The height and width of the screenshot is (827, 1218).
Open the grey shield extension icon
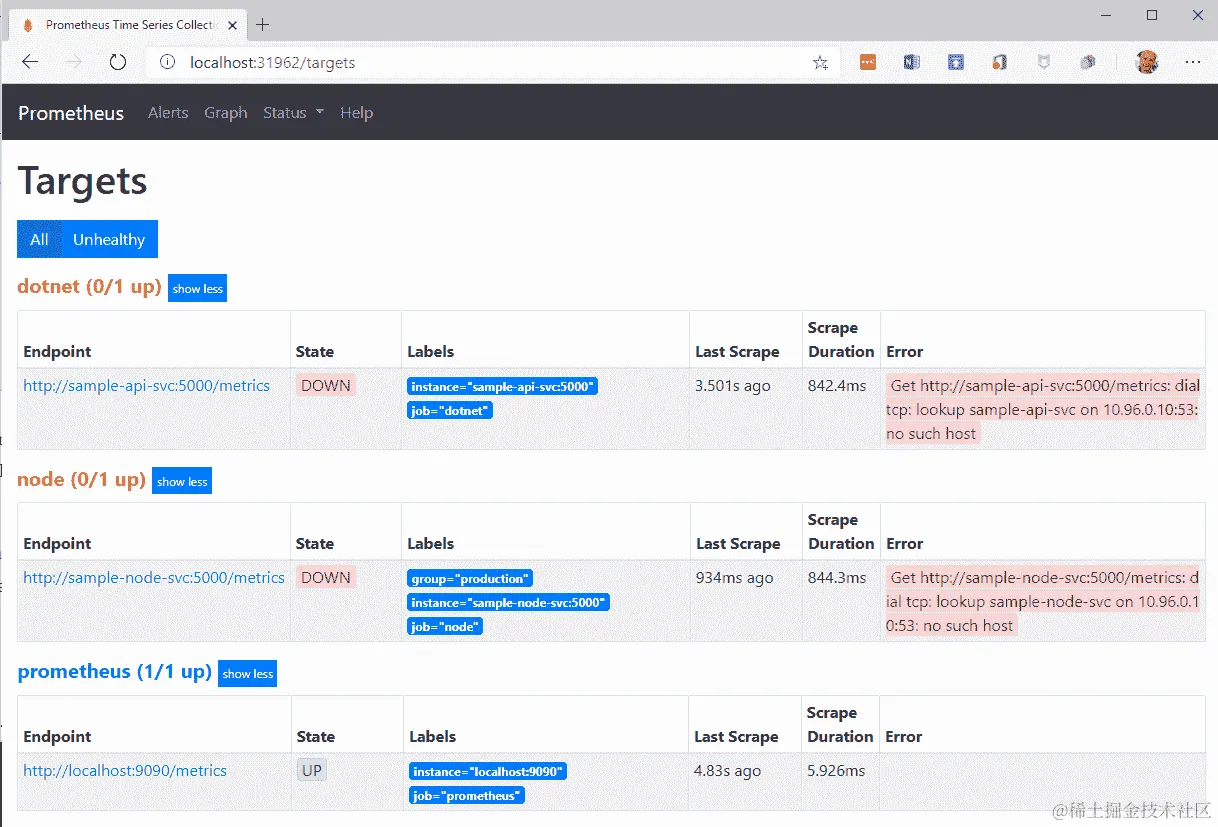(x=1044, y=62)
